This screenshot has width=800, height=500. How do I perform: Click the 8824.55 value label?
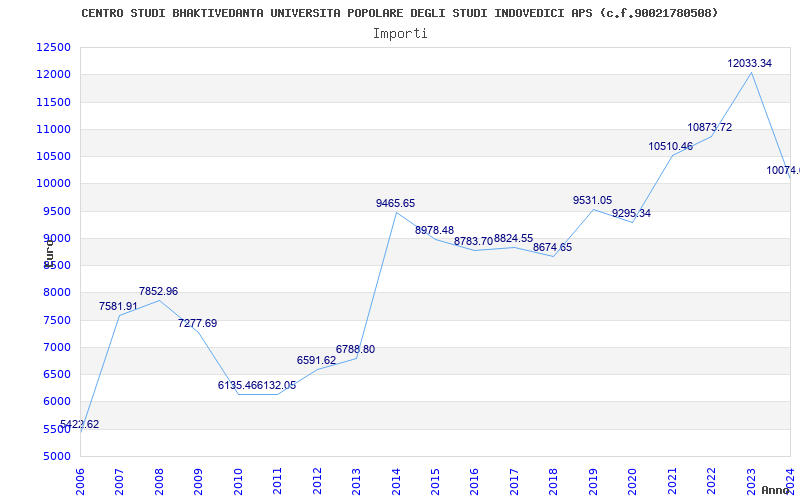(513, 239)
